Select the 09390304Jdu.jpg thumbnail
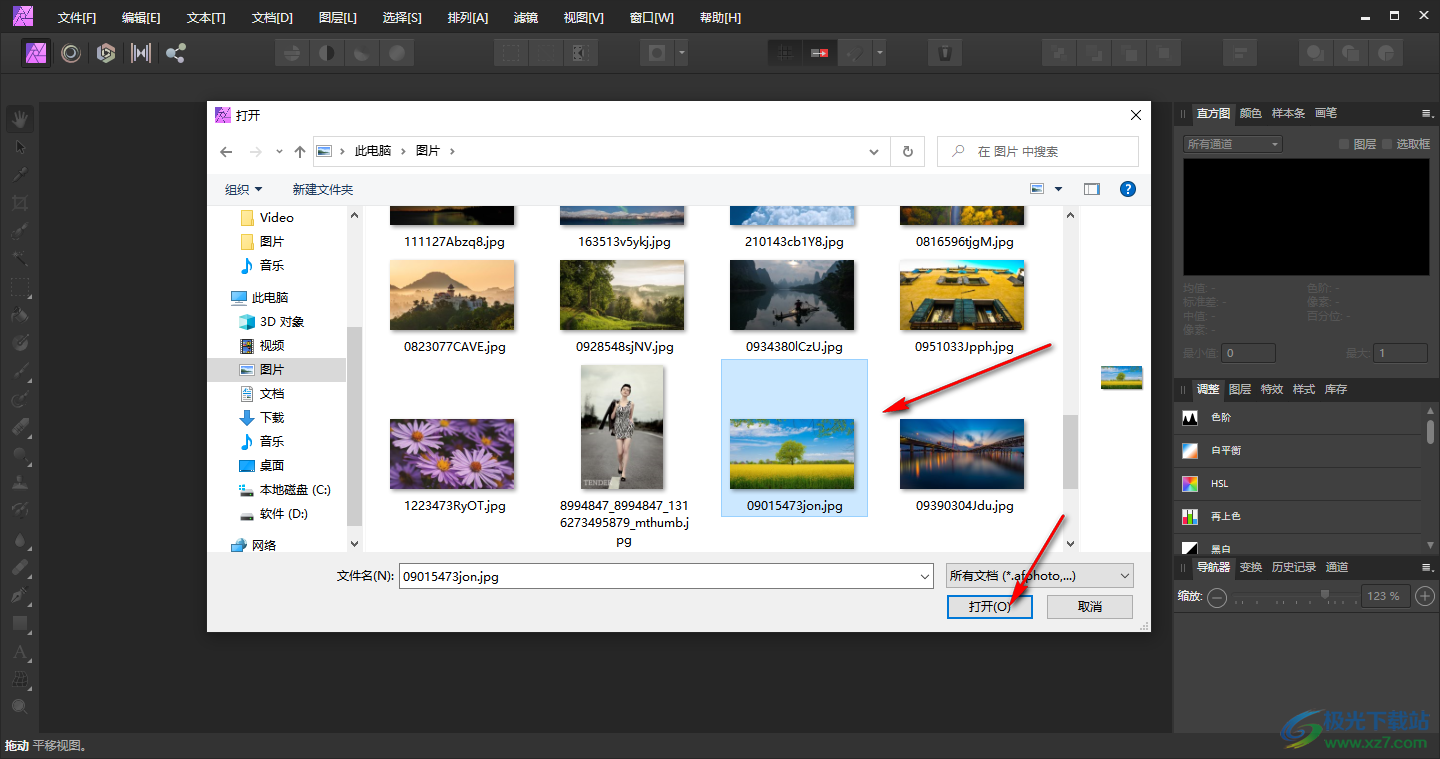 point(964,455)
